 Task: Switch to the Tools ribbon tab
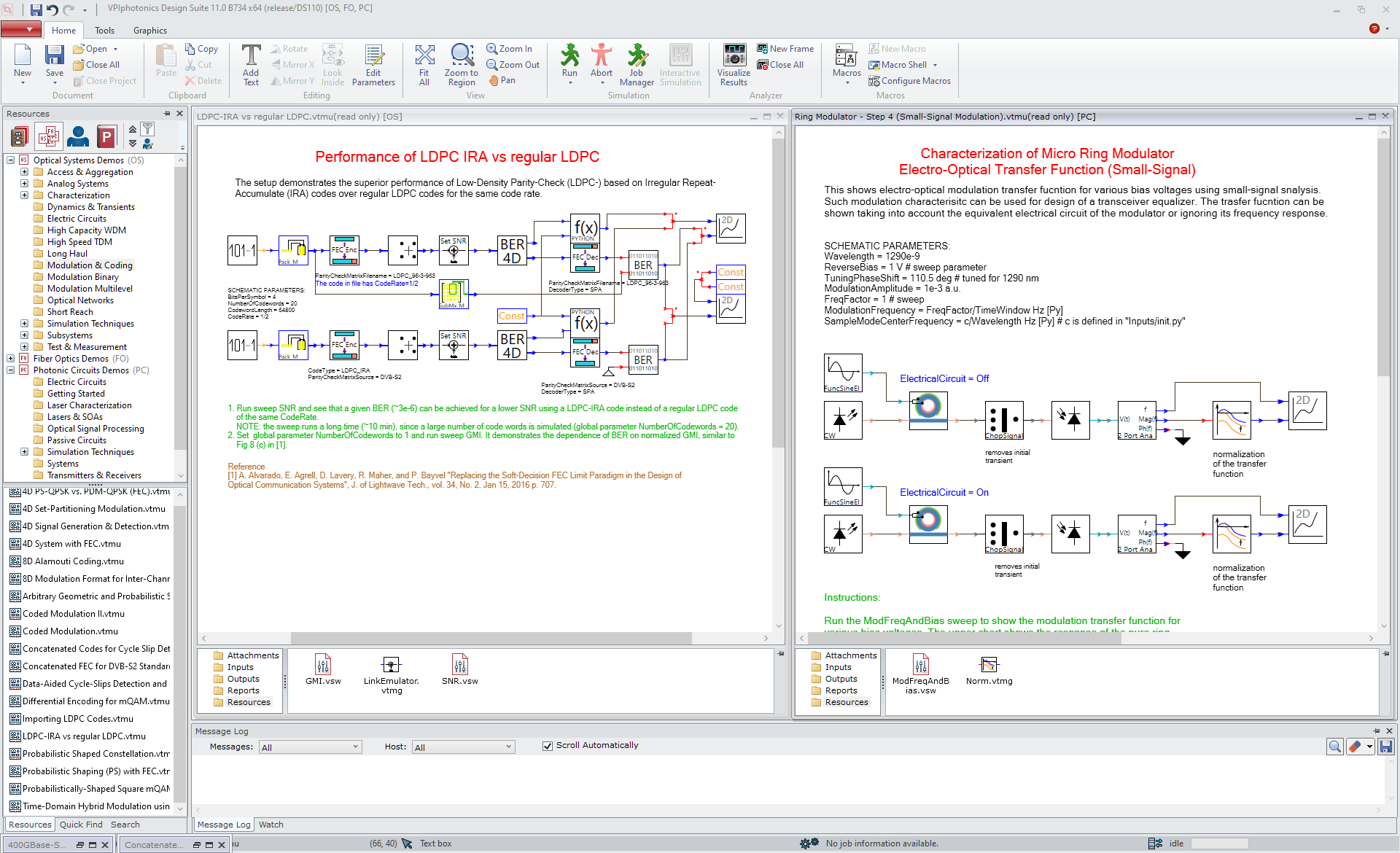pos(104,31)
